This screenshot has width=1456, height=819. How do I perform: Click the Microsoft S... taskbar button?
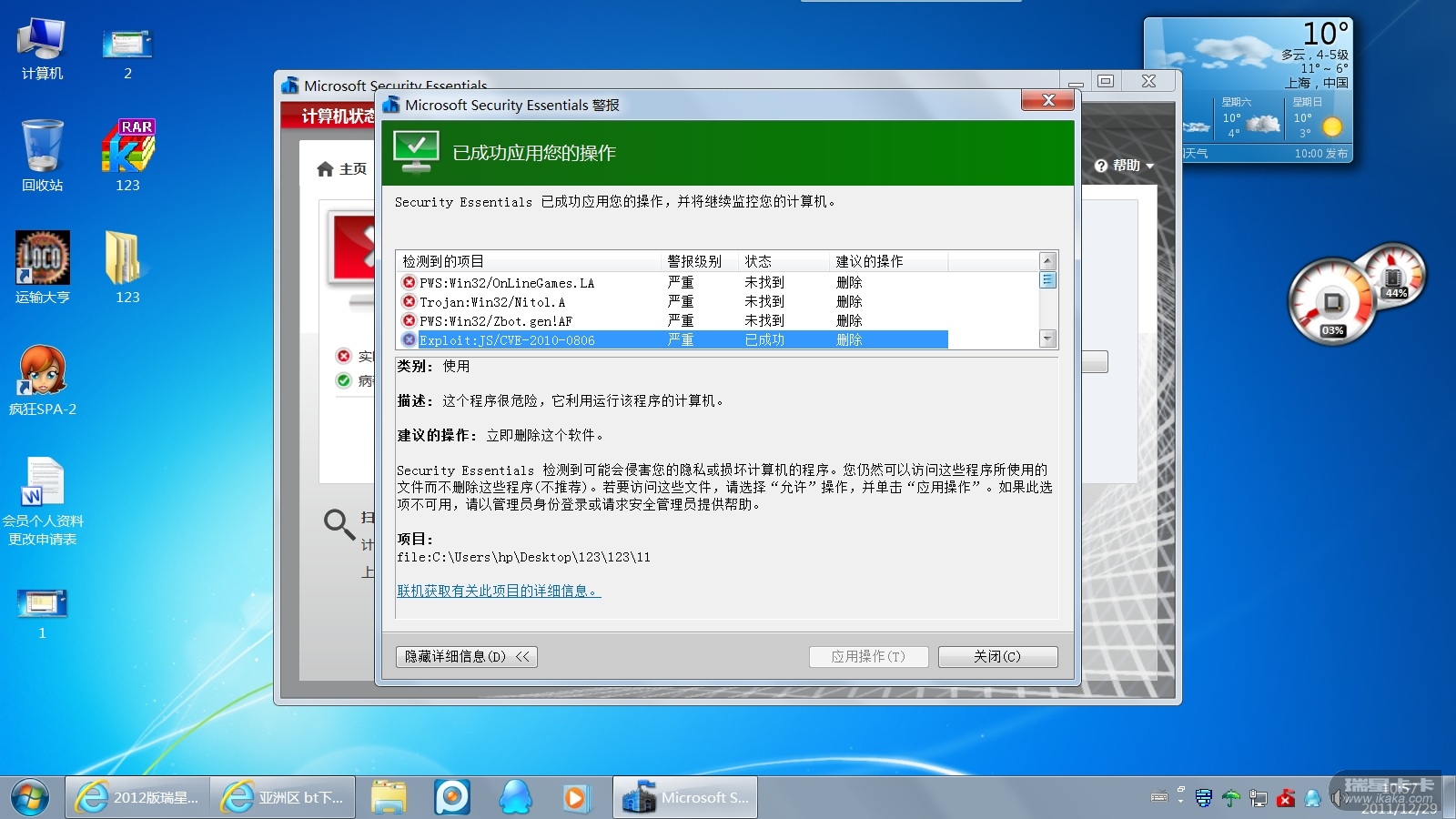685,798
